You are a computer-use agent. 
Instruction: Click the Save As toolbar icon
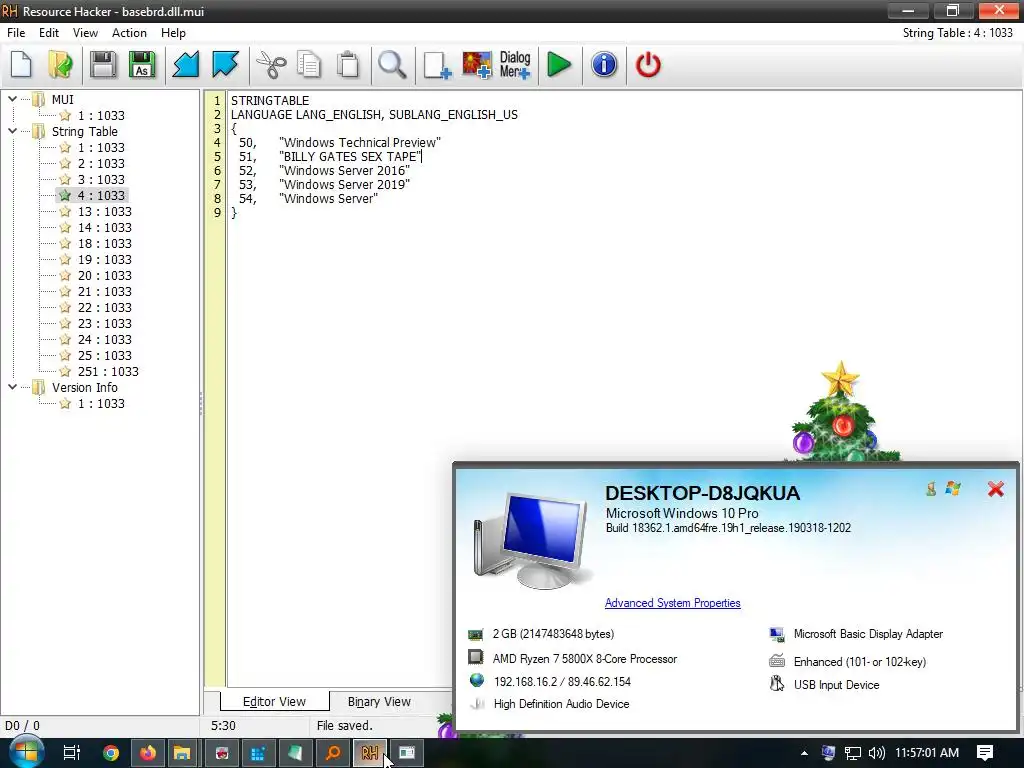click(142, 65)
